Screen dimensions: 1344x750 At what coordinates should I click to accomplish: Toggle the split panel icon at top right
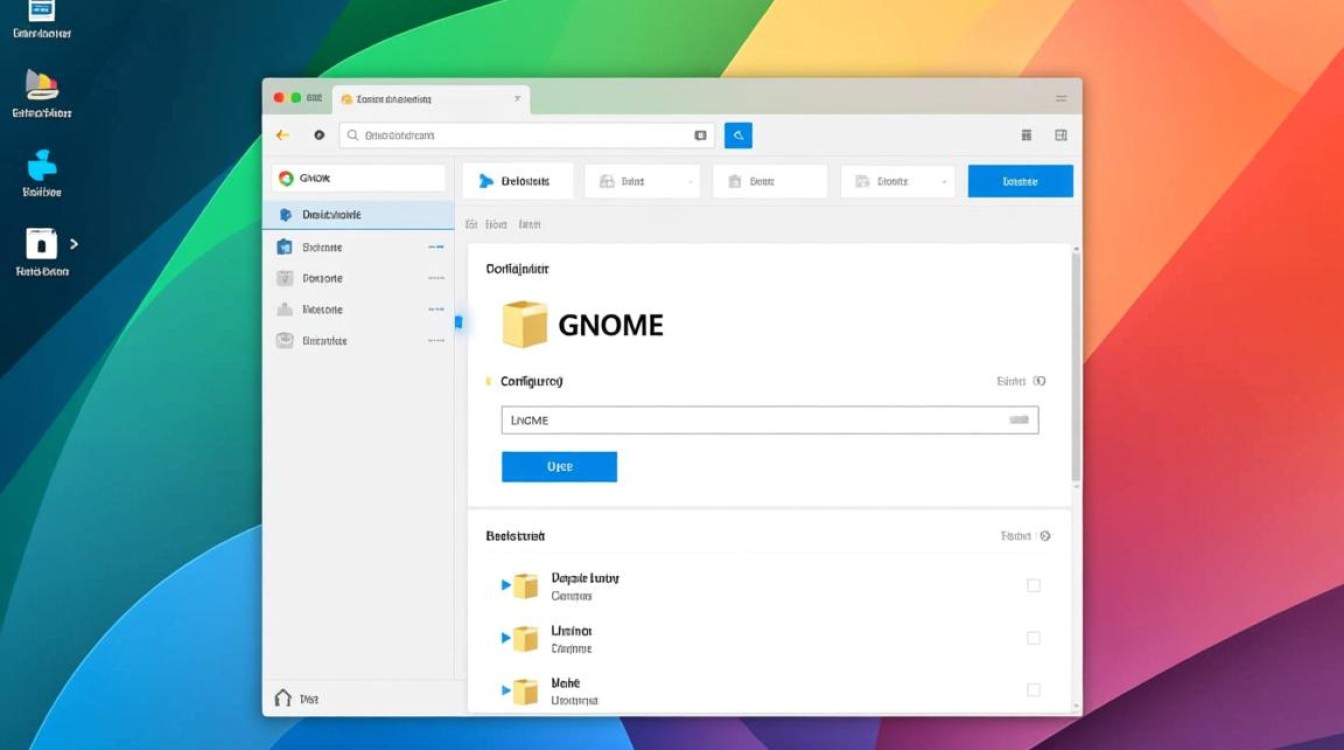click(x=1061, y=135)
